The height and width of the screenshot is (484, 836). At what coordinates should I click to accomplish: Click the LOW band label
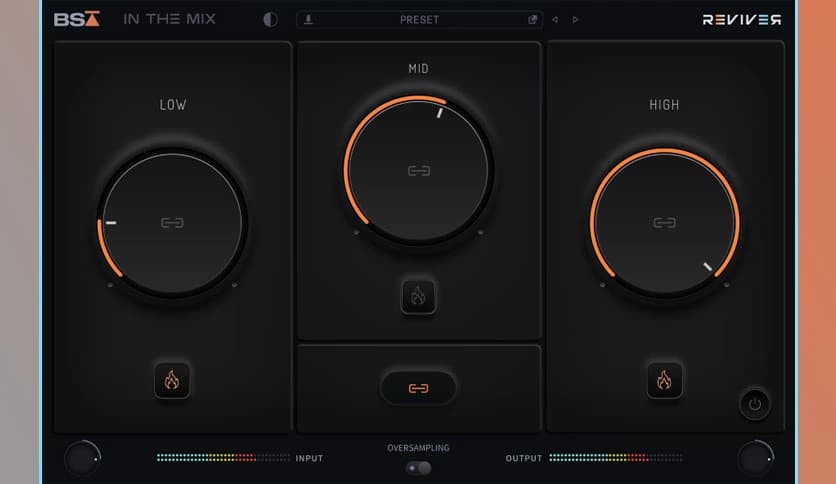[173, 105]
